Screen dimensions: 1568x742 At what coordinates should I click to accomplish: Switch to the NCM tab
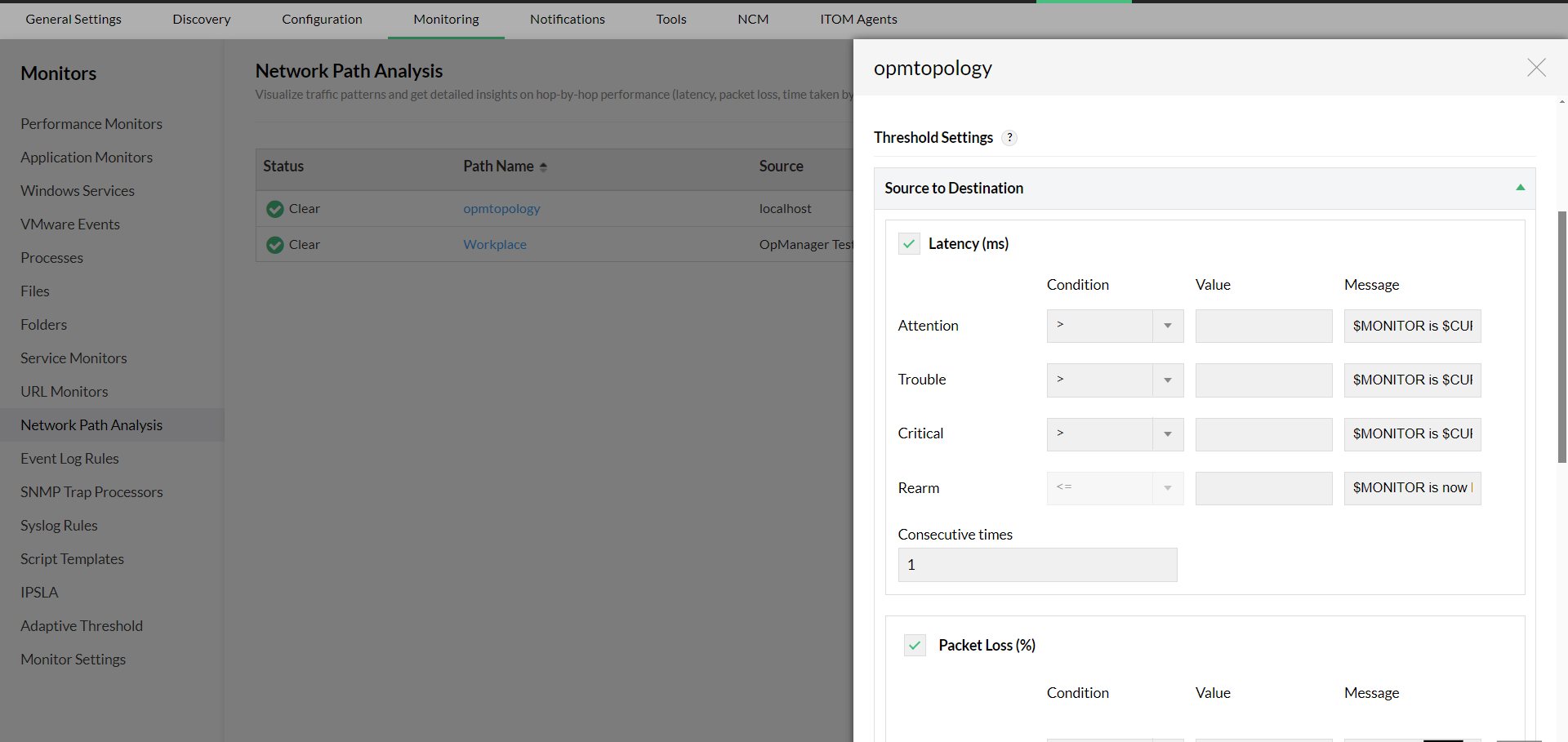pyautogui.click(x=752, y=19)
